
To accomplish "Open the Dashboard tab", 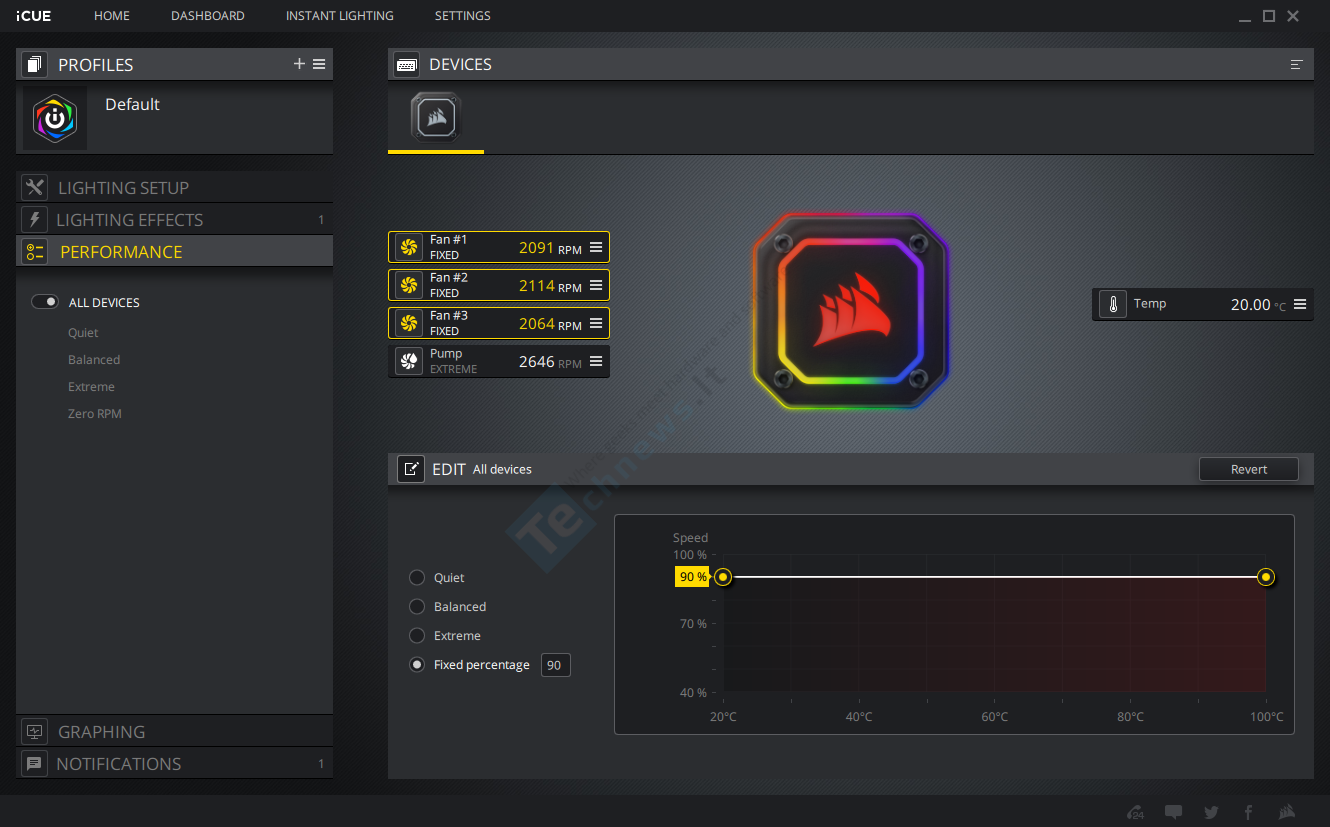I will [208, 16].
